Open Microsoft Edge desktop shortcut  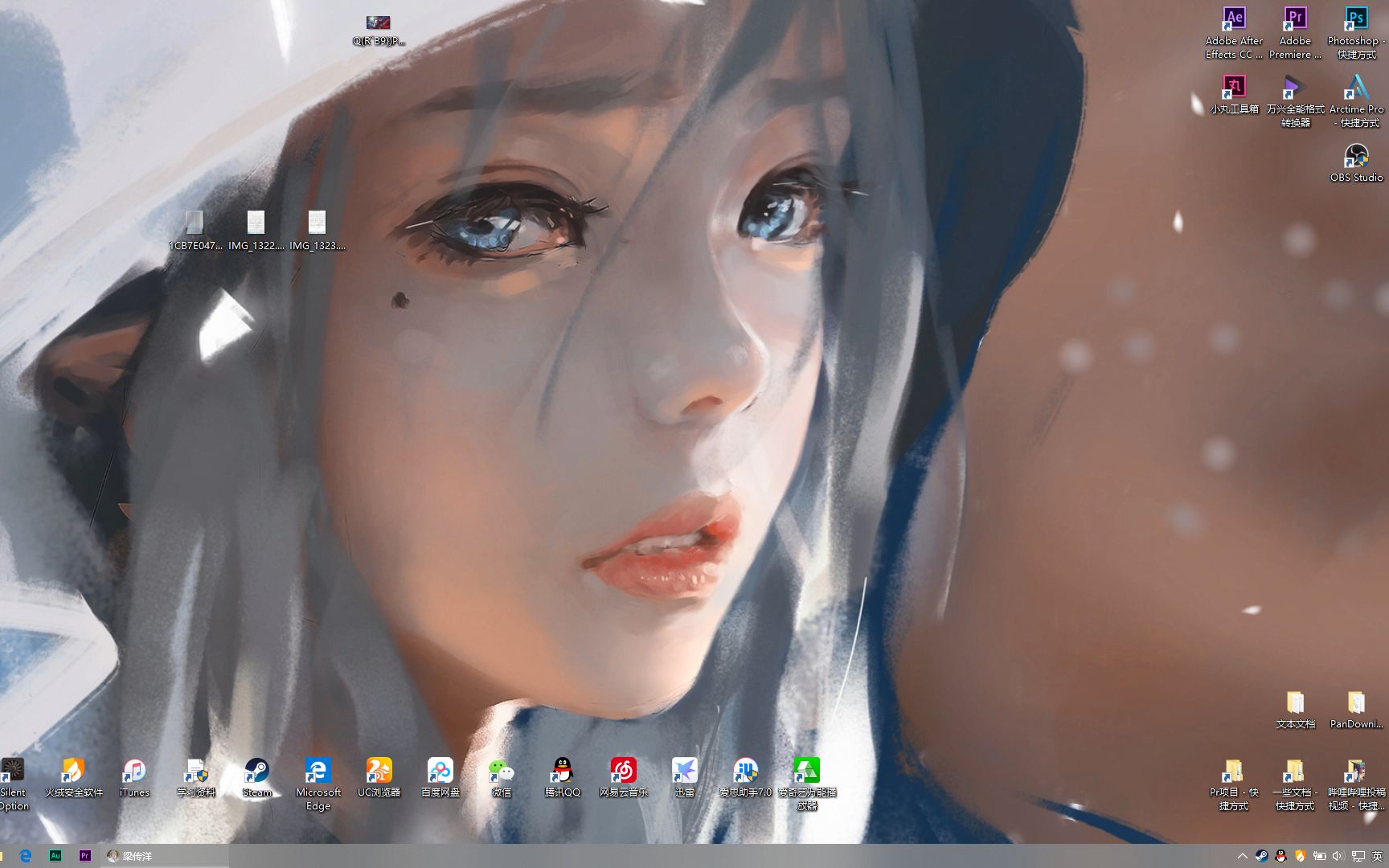(x=318, y=784)
